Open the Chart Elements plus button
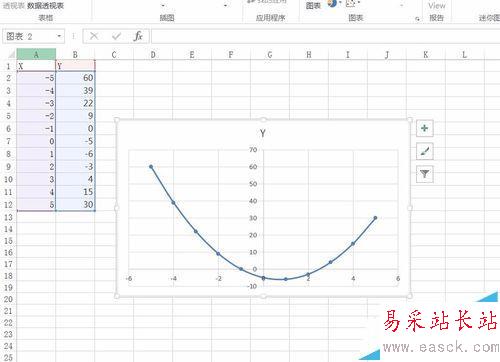Screen dimensions: 500x362 coord(425,128)
